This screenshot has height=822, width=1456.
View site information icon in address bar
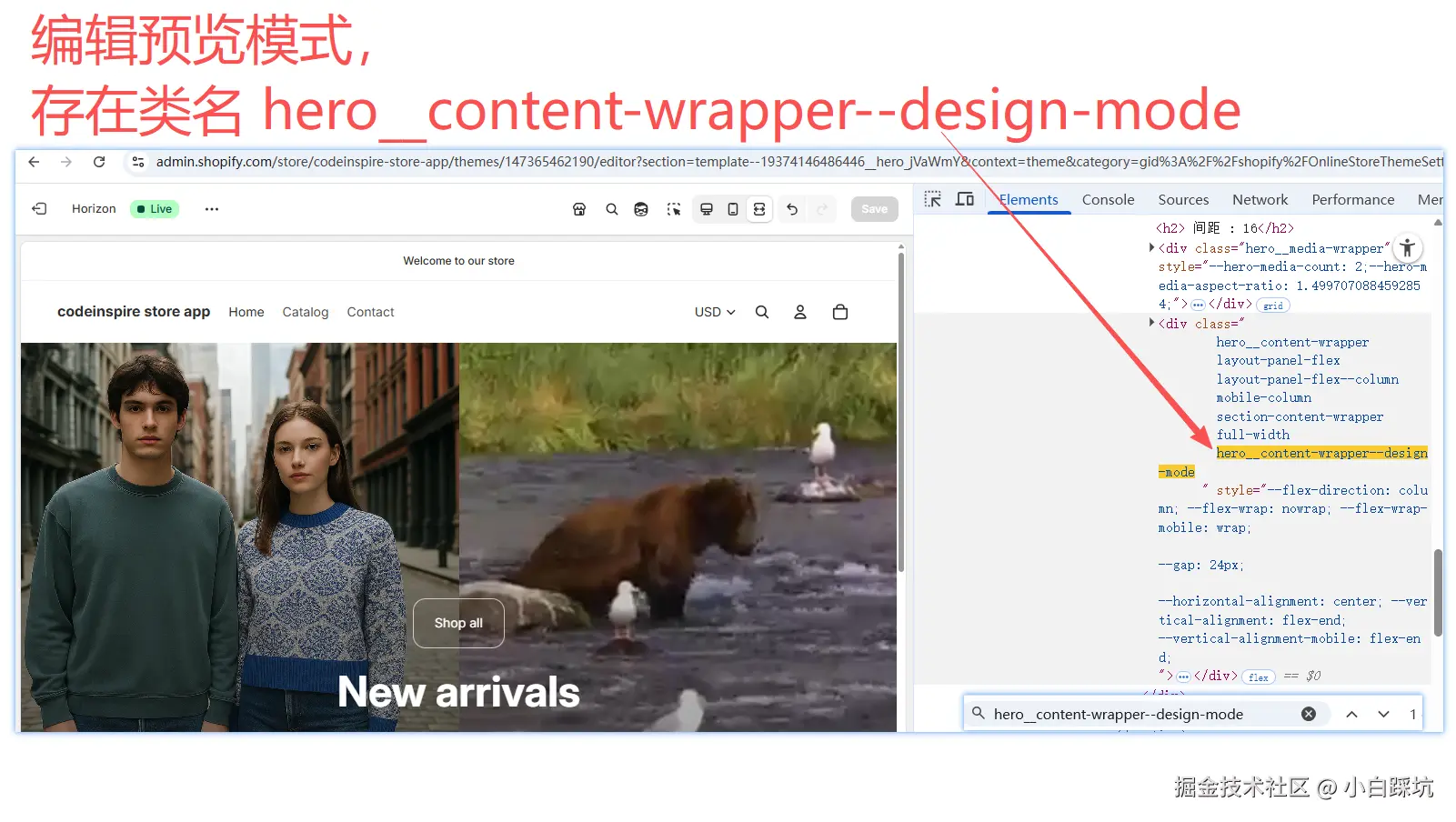pyautogui.click(x=137, y=162)
